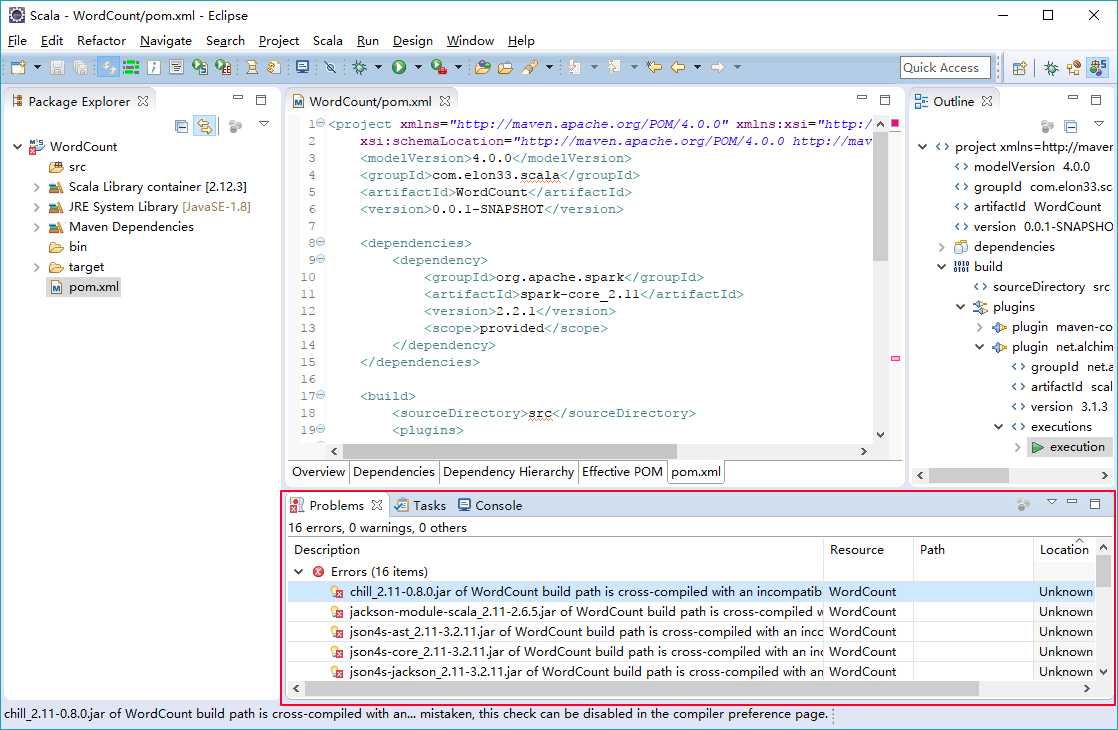Click the Search flashlight toolbar icon

click(x=529, y=67)
